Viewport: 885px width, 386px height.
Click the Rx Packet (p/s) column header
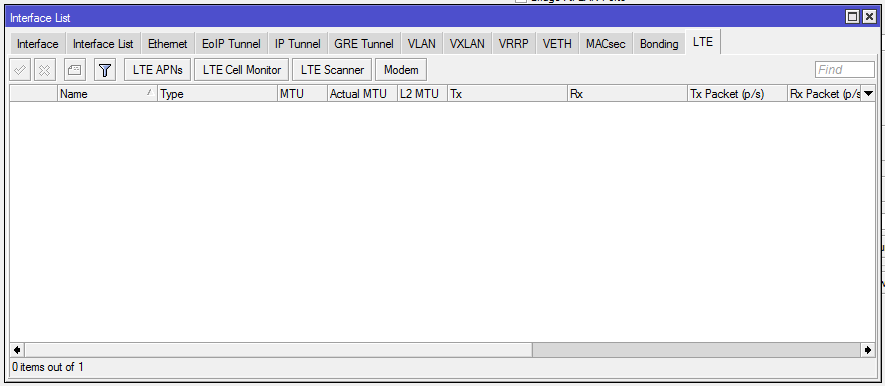825,94
